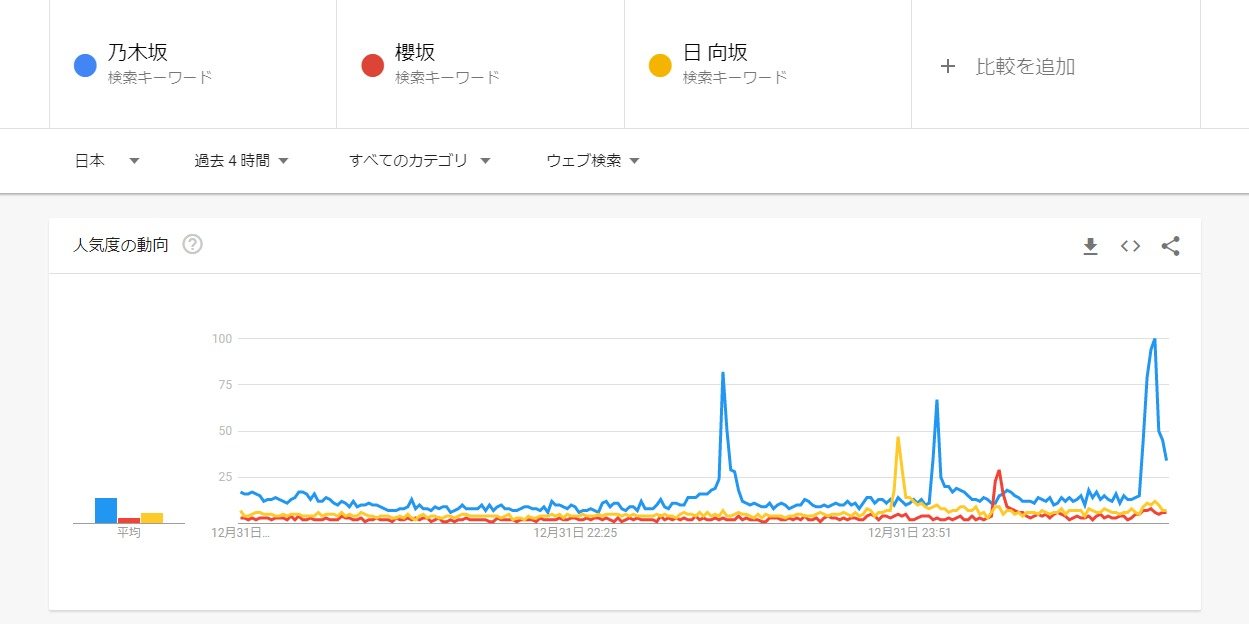The height and width of the screenshot is (624, 1249).
Task: Select the yellow dot for 日向坂
Action: point(660,66)
